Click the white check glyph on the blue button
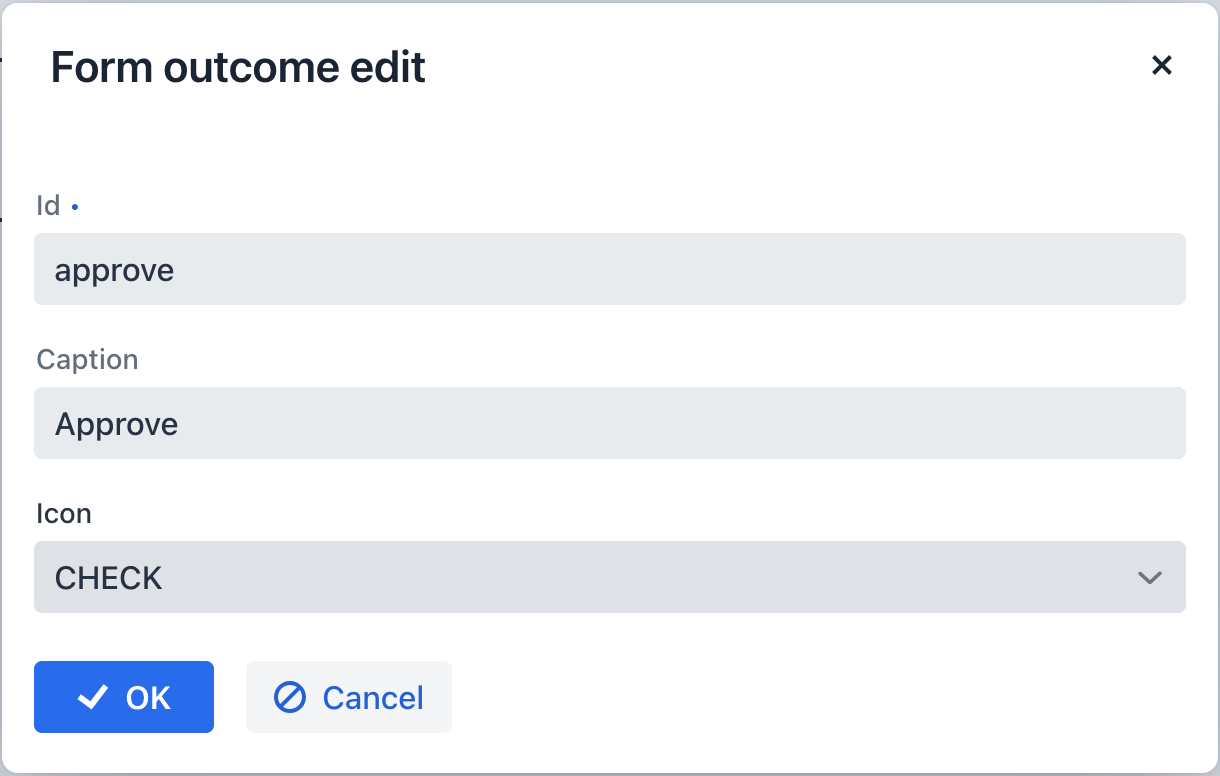Image resolution: width=1220 pixels, height=776 pixels. pos(92,697)
